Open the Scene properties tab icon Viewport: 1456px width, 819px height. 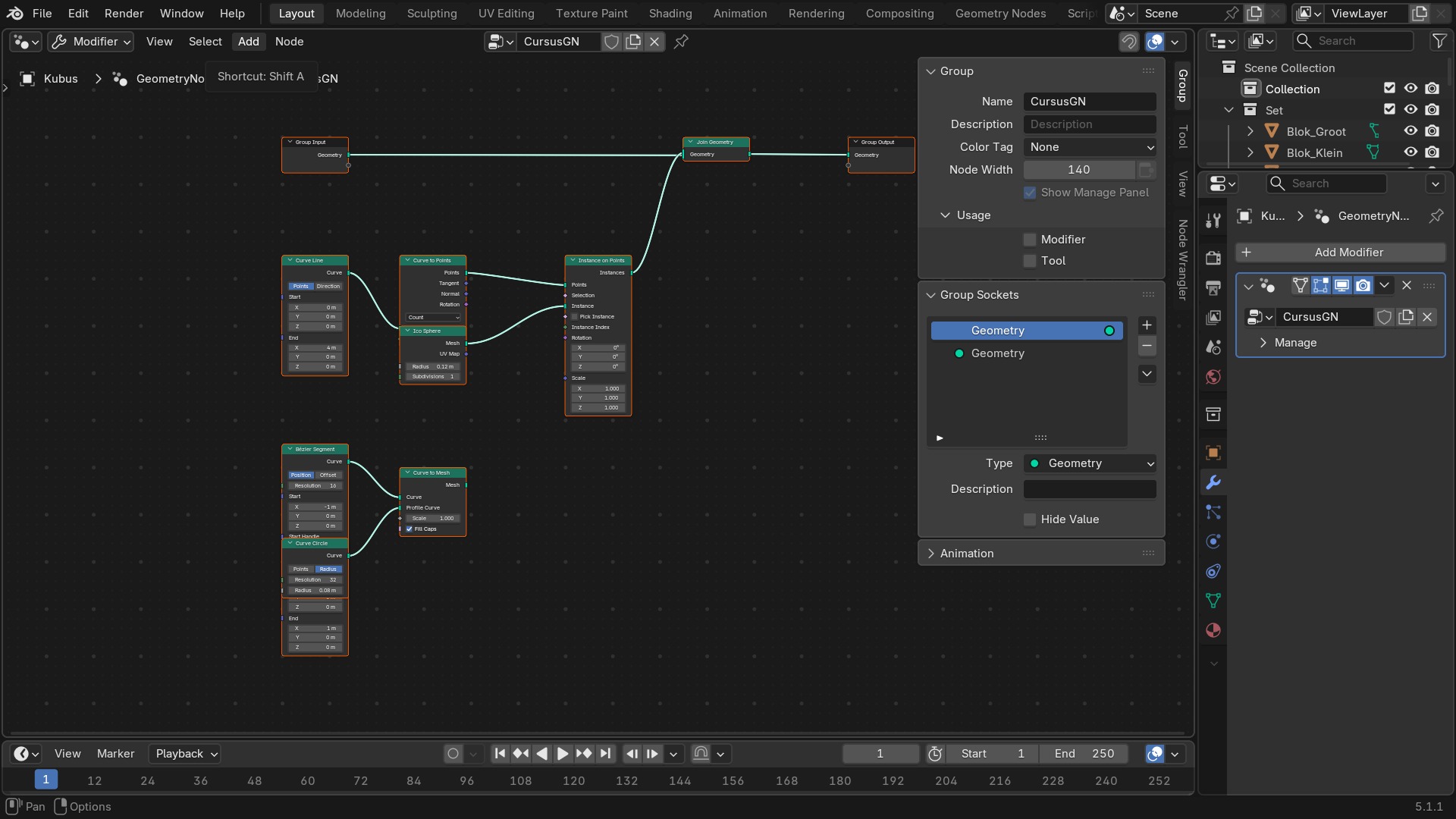click(x=1213, y=347)
